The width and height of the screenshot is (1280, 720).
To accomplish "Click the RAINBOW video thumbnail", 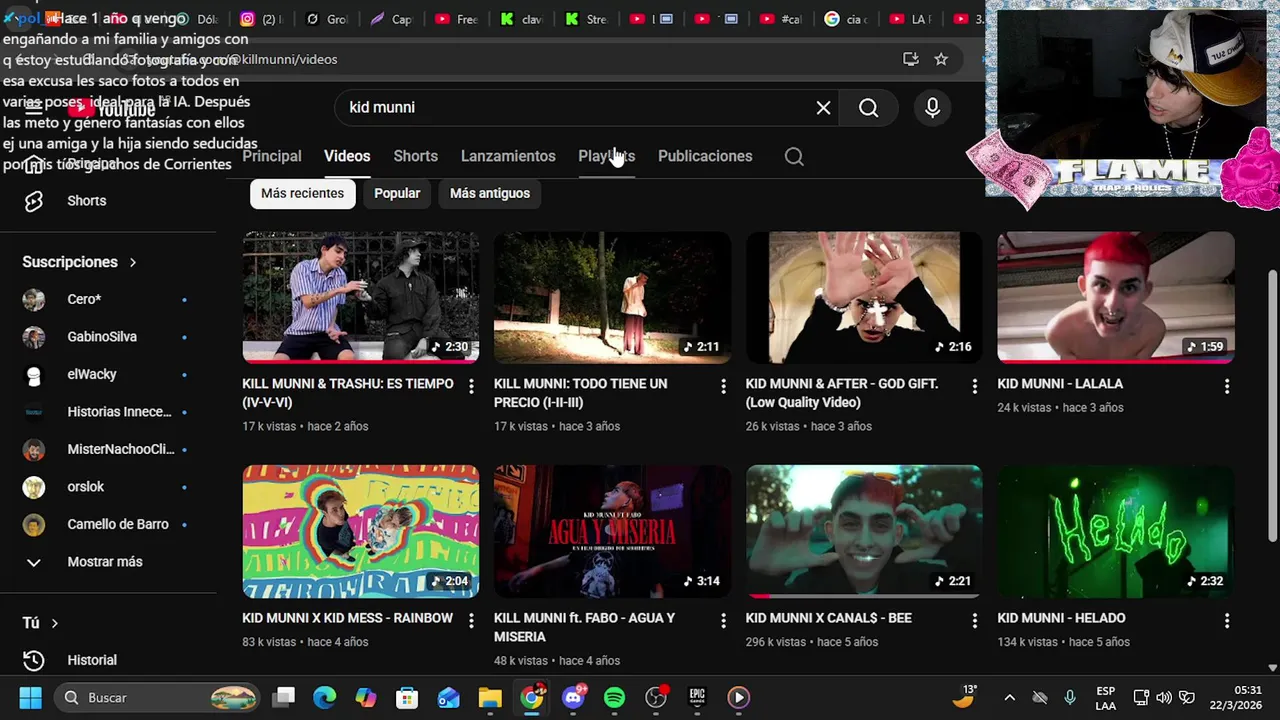I will [x=361, y=531].
